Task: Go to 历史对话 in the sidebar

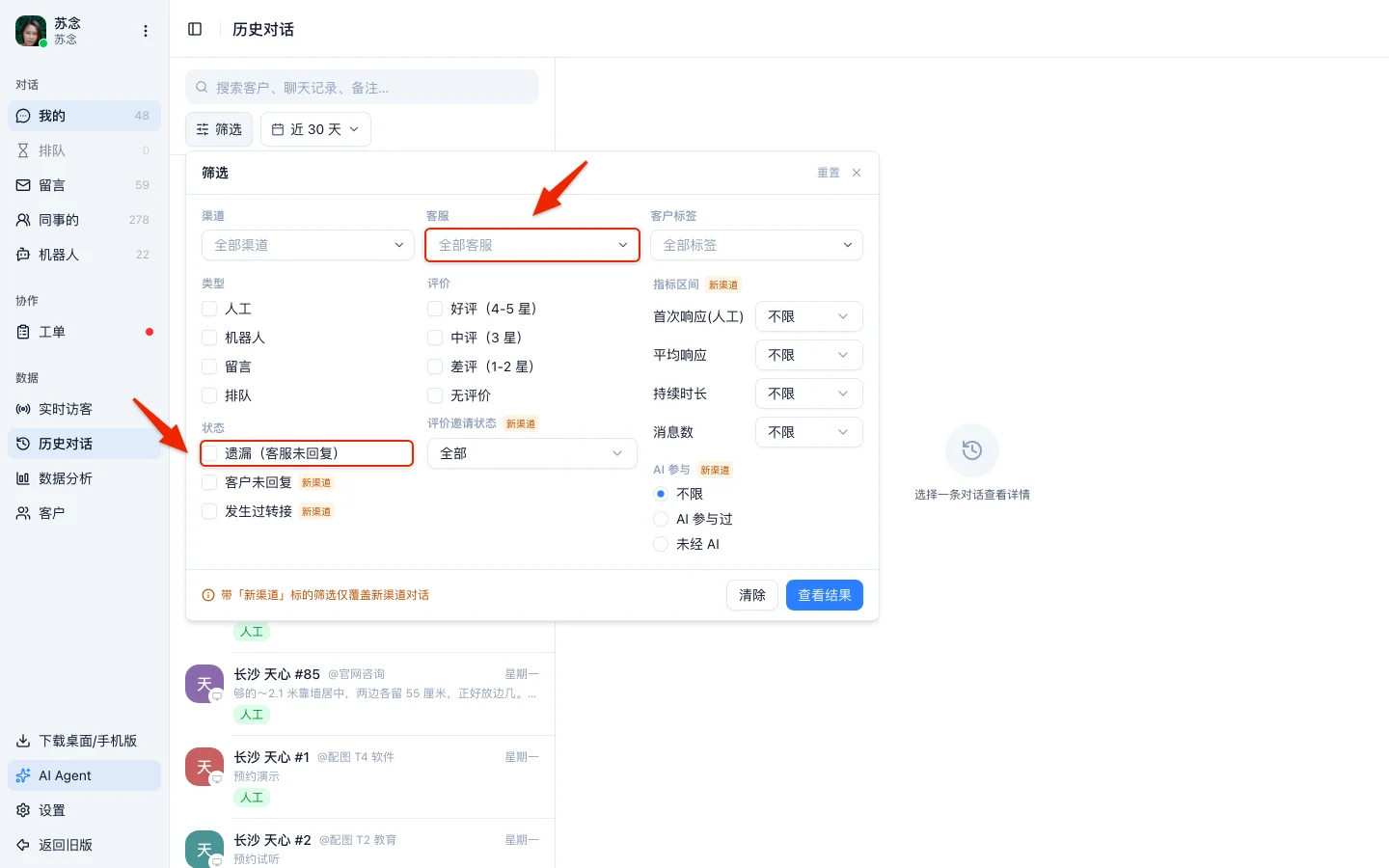Action: coord(84,444)
